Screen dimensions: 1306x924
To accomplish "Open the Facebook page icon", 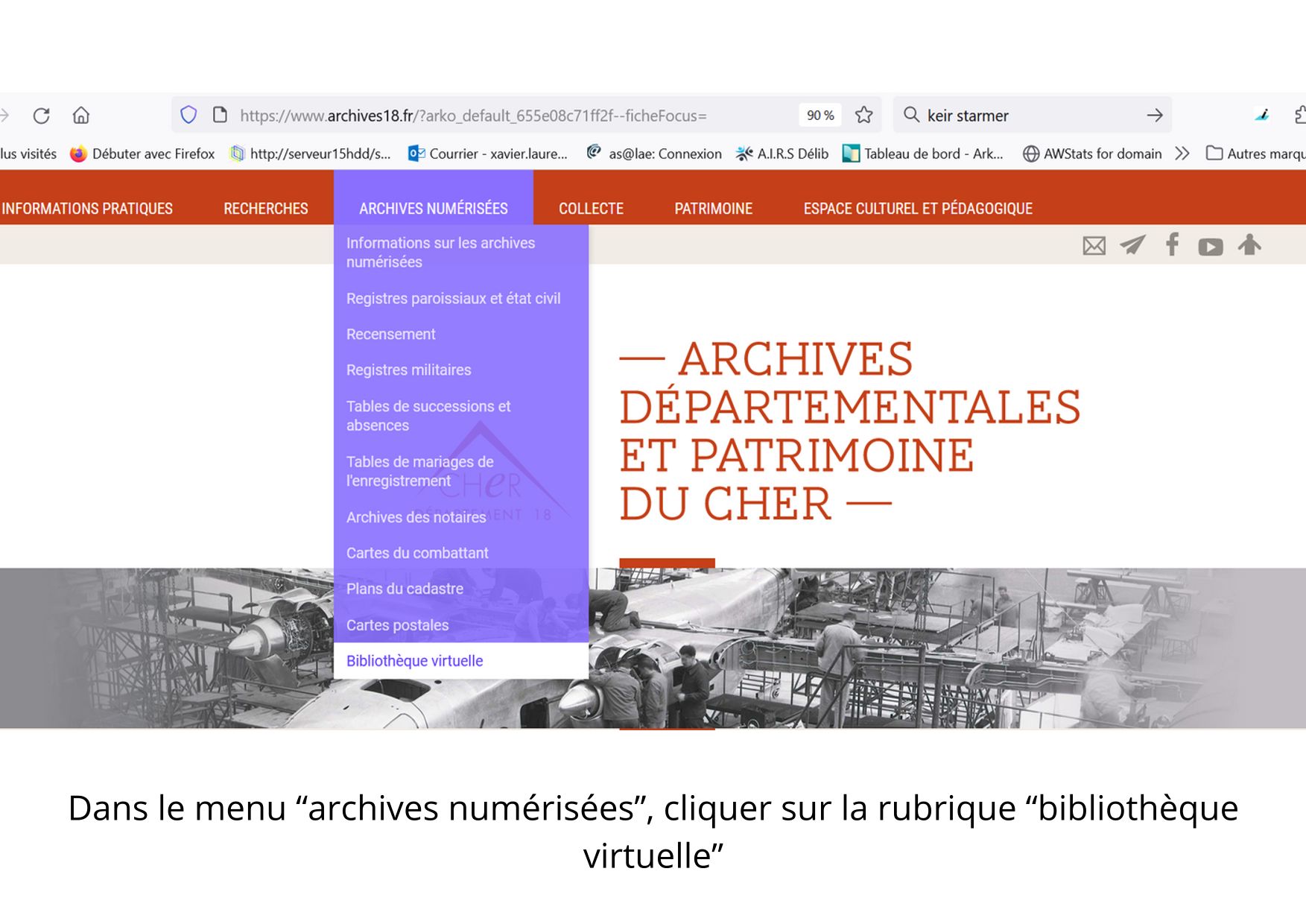I will pyautogui.click(x=1172, y=244).
